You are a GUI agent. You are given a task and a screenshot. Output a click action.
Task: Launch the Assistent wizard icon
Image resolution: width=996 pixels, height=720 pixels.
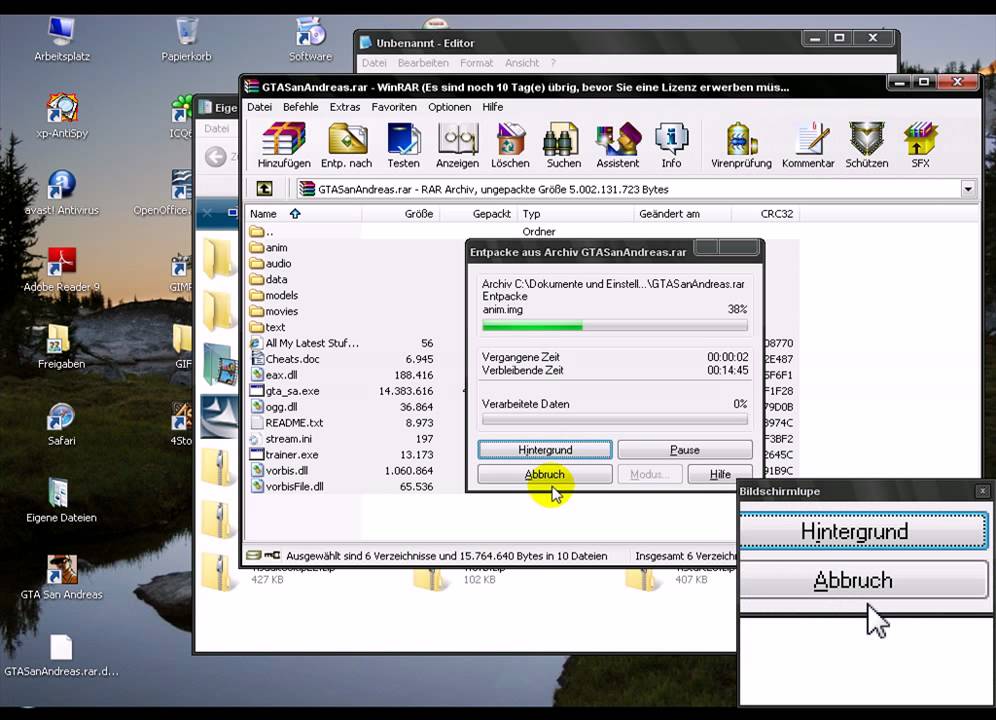(x=617, y=145)
